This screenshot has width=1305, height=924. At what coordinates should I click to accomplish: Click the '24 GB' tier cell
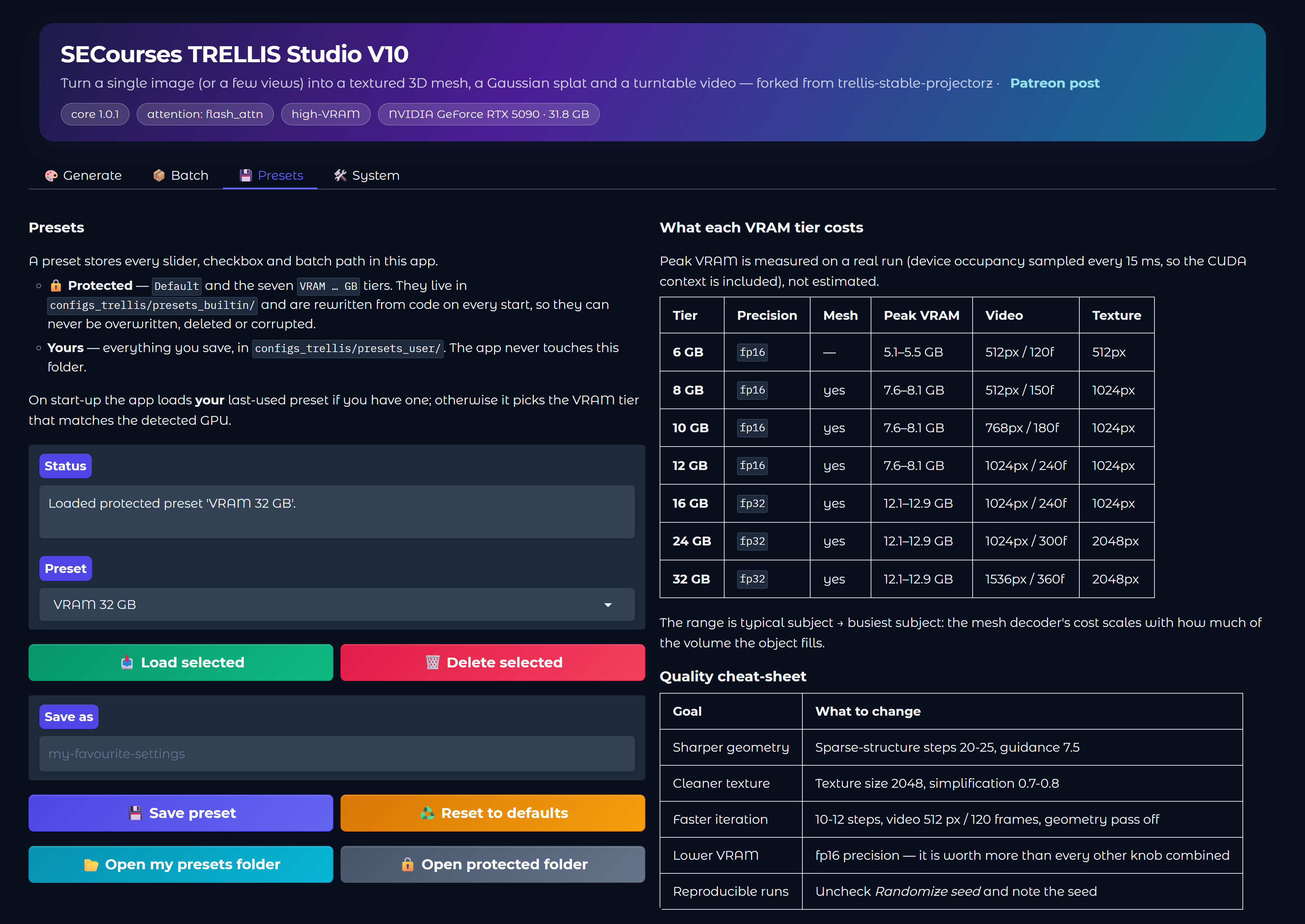692,541
